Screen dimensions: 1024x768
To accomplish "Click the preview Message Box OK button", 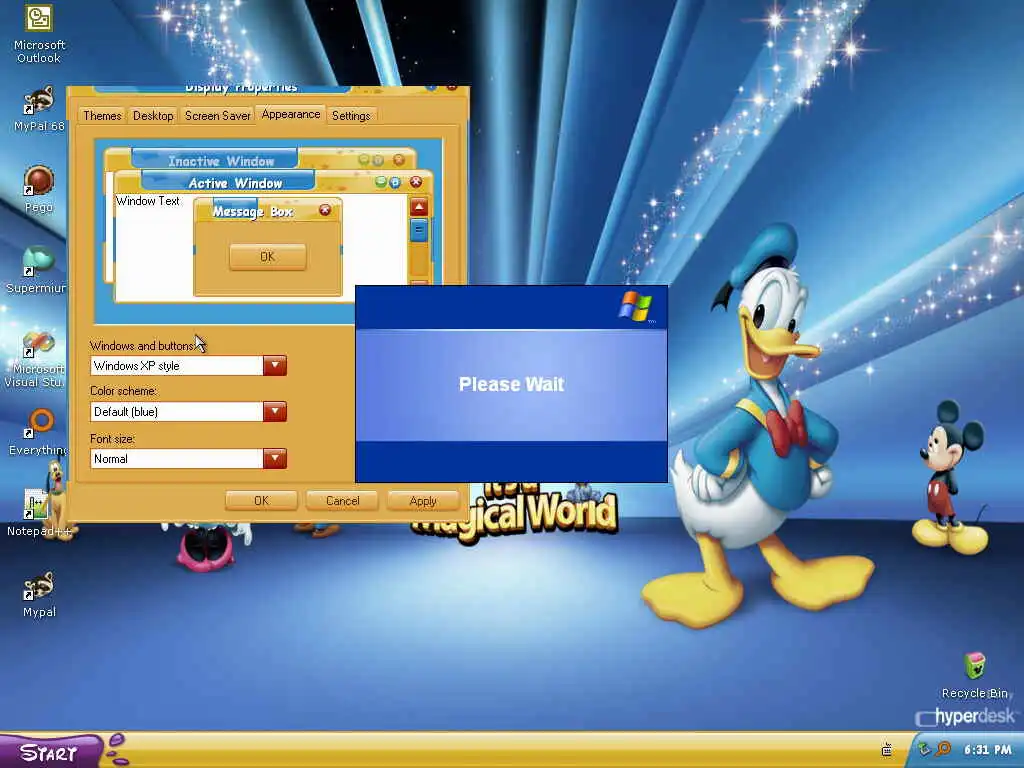I will [268, 257].
